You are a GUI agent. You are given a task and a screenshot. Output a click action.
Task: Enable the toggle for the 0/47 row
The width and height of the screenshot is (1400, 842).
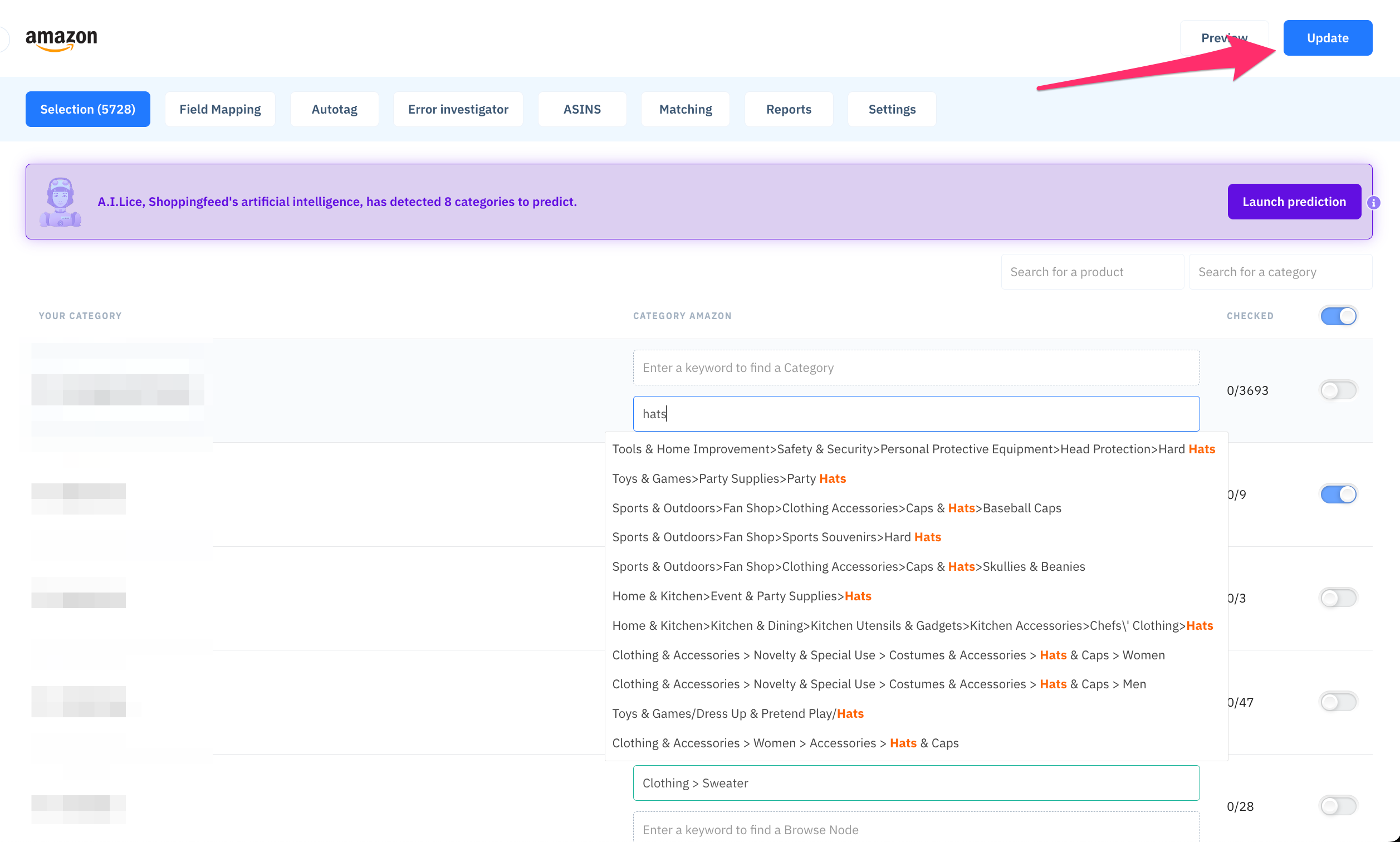1338,702
